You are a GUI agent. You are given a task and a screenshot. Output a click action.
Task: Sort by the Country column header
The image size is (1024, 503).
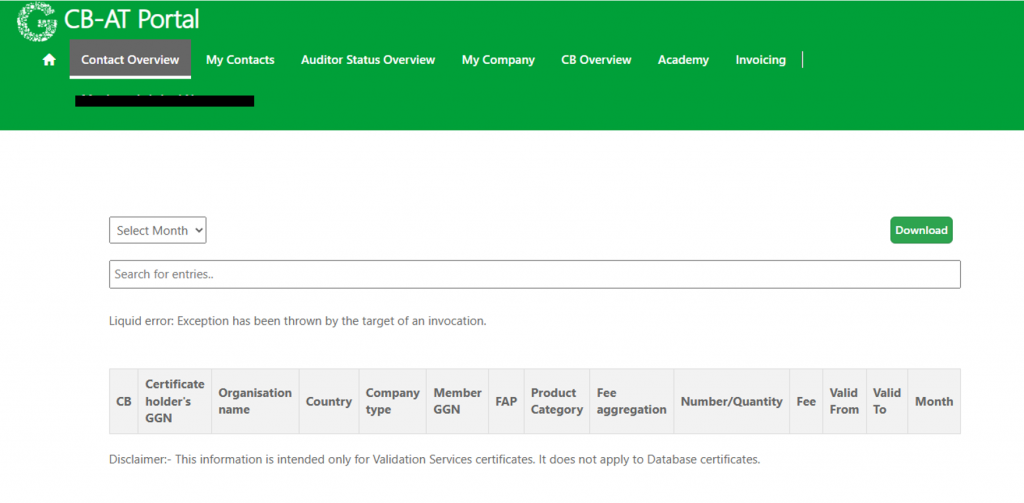coord(329,401)
